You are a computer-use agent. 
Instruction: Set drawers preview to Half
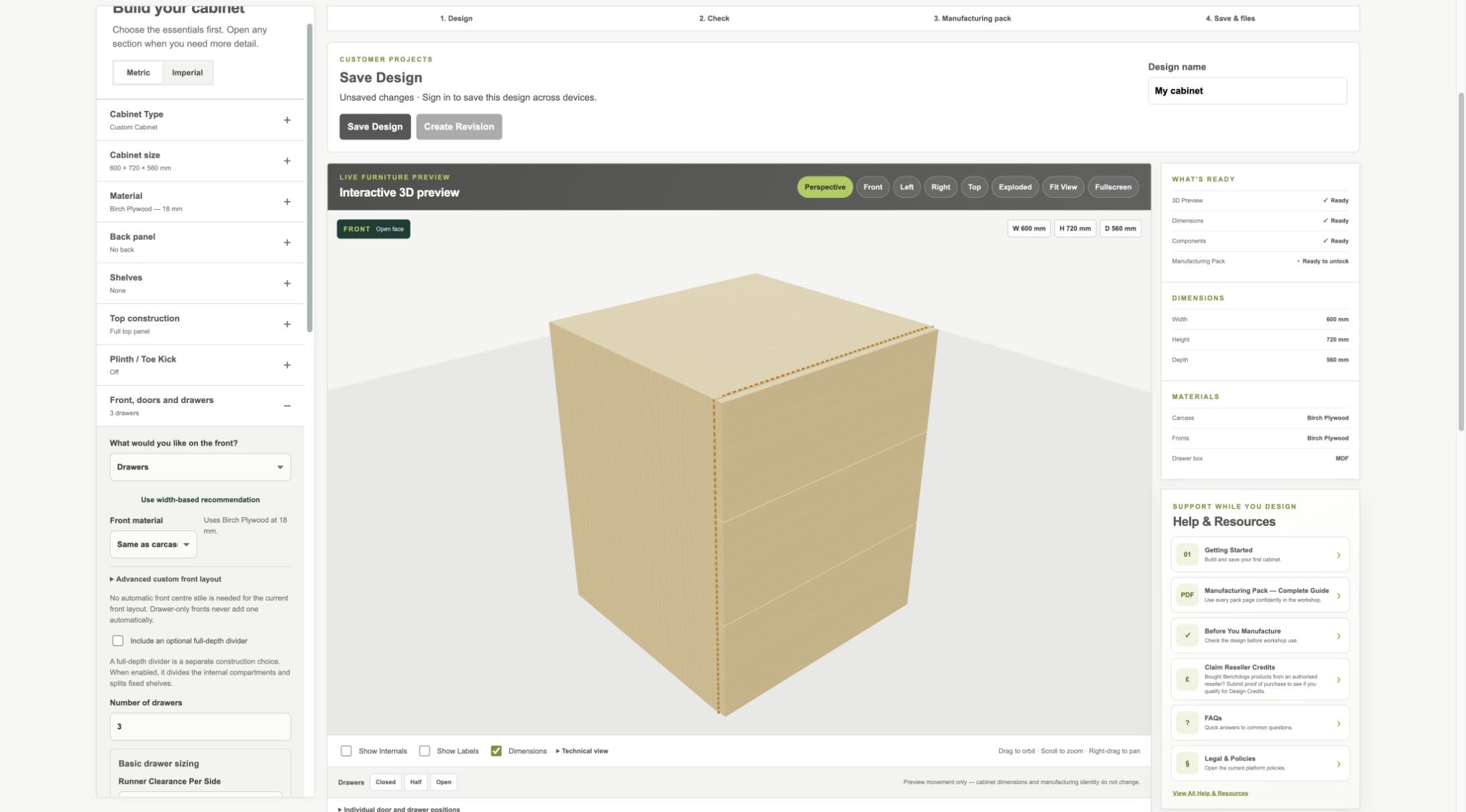click(x=416, y=782)
